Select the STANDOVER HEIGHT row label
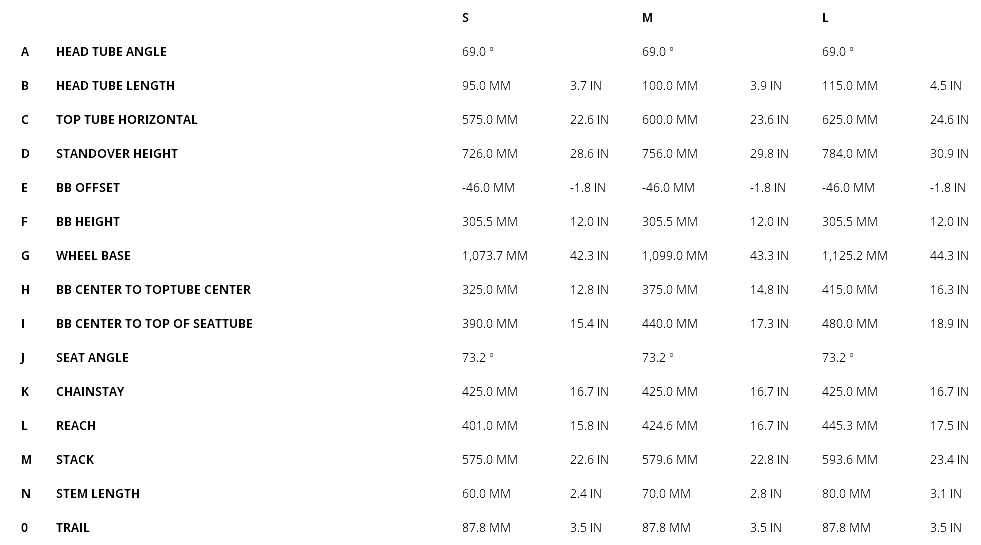The width and height of the screenshot is (981, 545). (117, 154)
